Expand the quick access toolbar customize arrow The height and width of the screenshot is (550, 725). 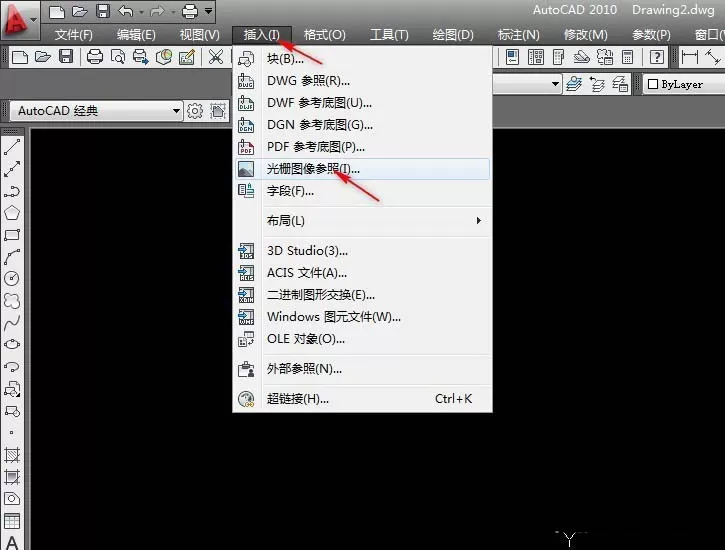[x=209, y=11]
